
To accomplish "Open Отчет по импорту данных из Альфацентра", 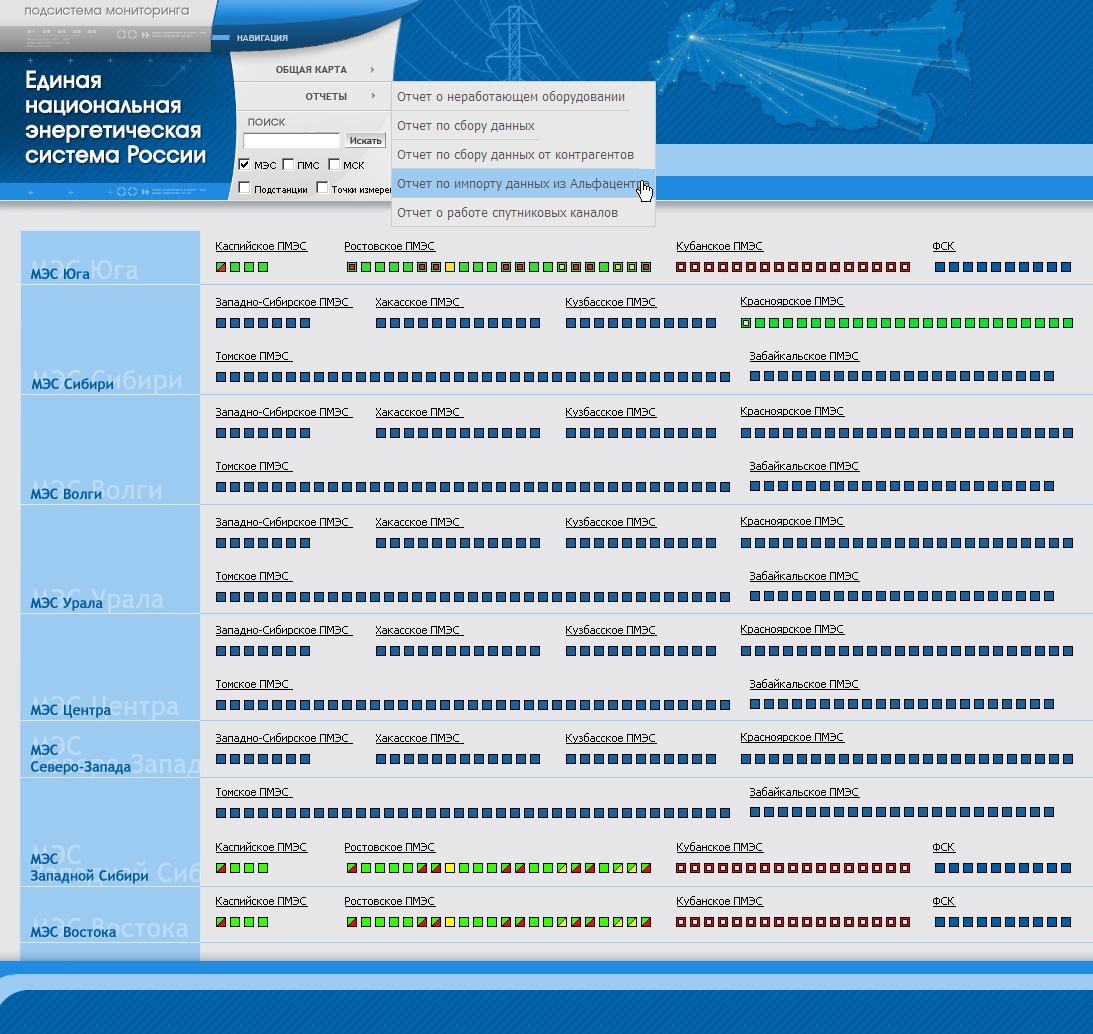I will [x=523, y=184].
